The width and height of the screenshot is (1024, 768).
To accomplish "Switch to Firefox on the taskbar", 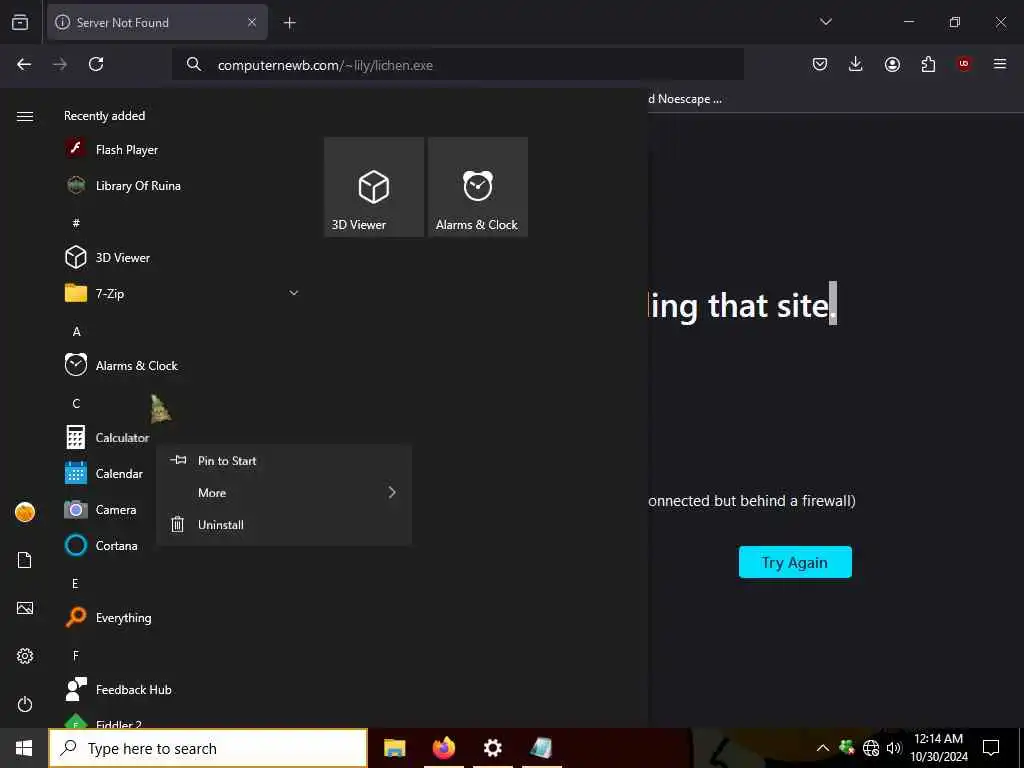I will [x=443, y=748].
